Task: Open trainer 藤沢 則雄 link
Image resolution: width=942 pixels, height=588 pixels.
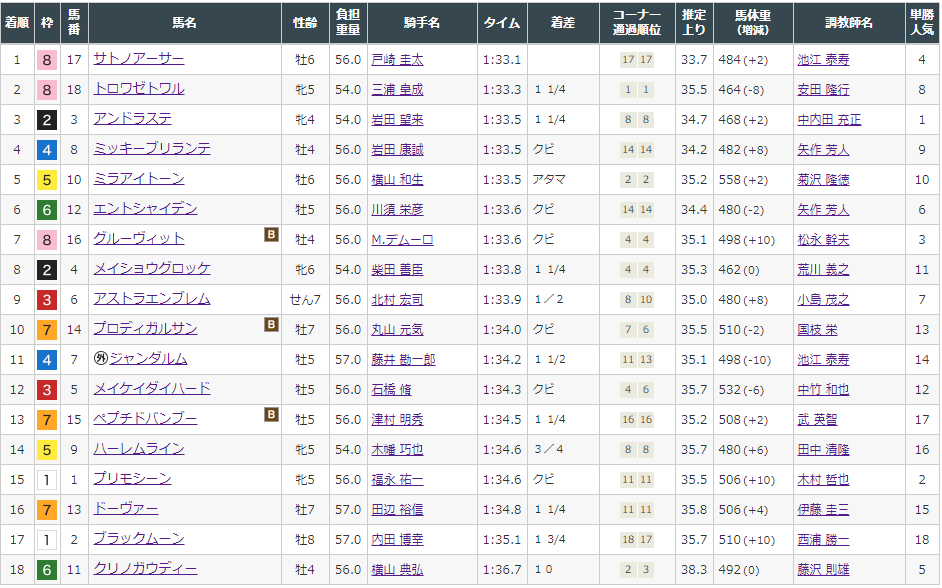Action: 823,569
